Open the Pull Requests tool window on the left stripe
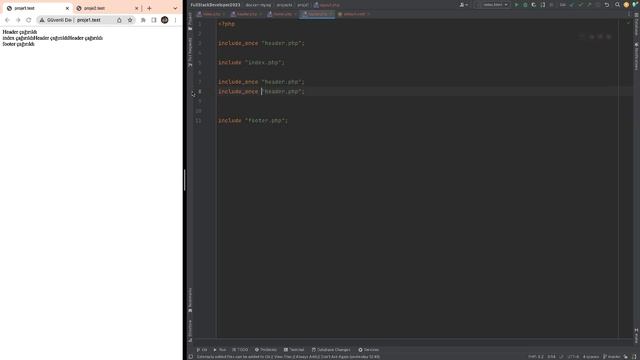This screenshot has height=360, width=640. [190, 52]
